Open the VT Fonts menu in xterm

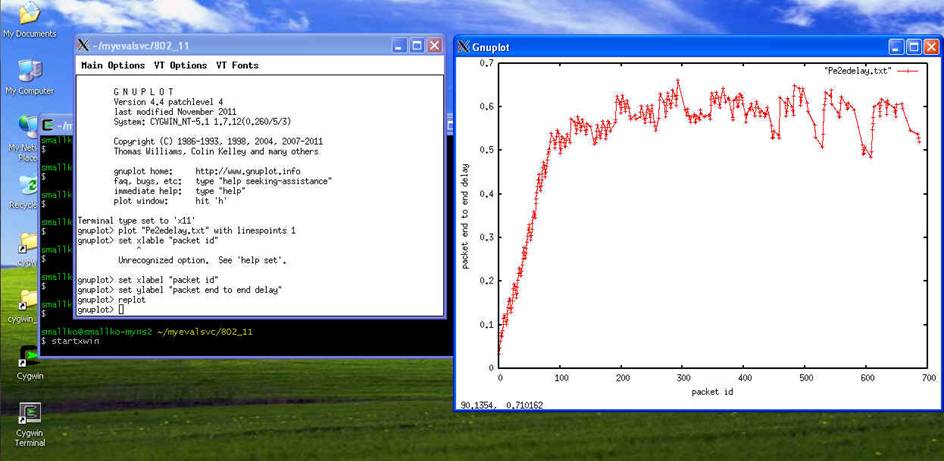click(x=237, y=65)
